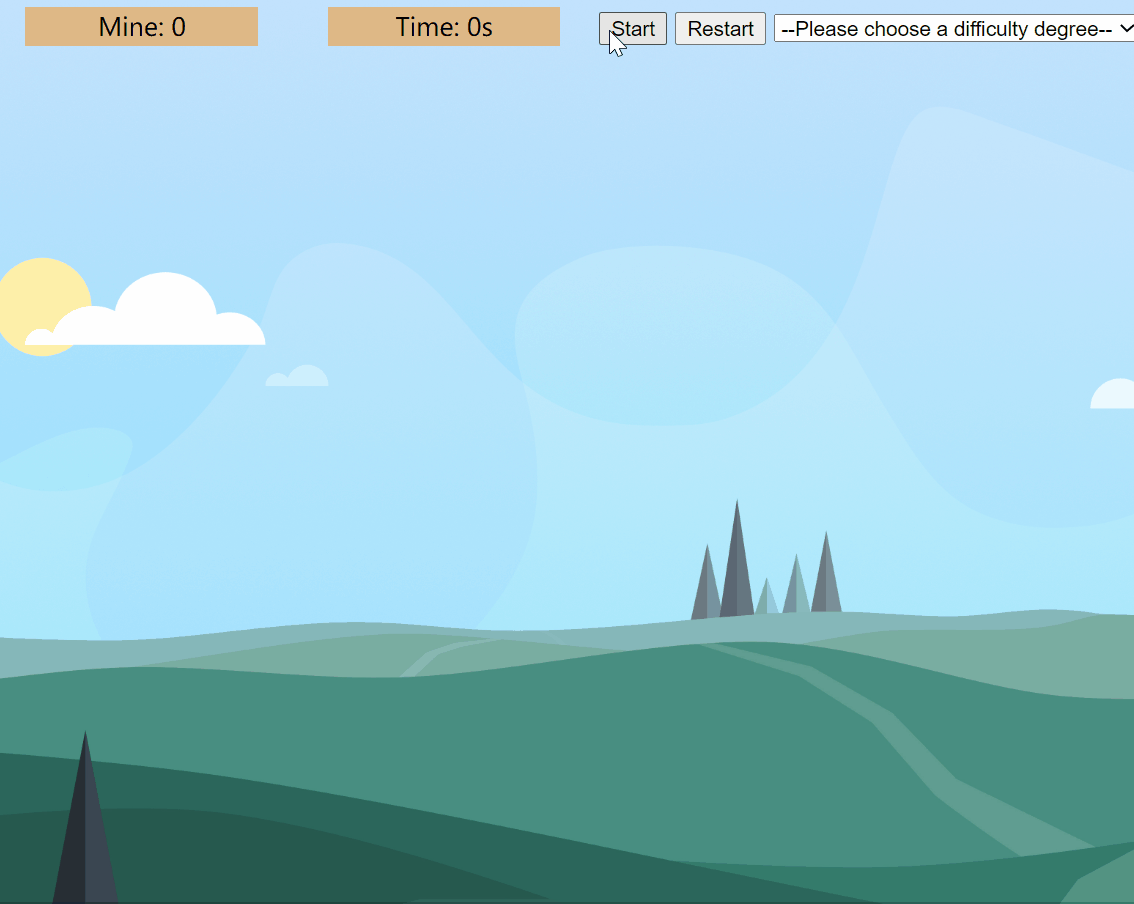Click the "Time: 0s" timer display

tap(444, 27)
